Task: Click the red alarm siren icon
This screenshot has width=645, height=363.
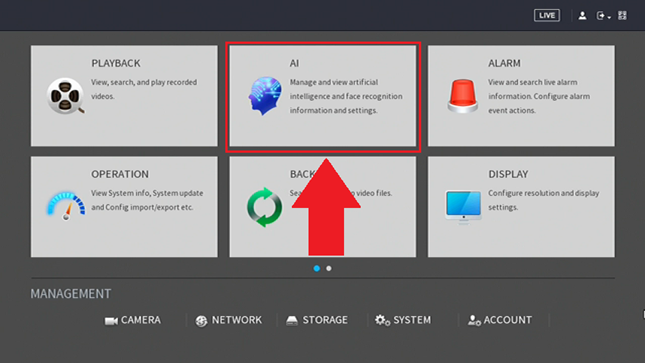Action: pyautogui.click(x=463, y=96)
